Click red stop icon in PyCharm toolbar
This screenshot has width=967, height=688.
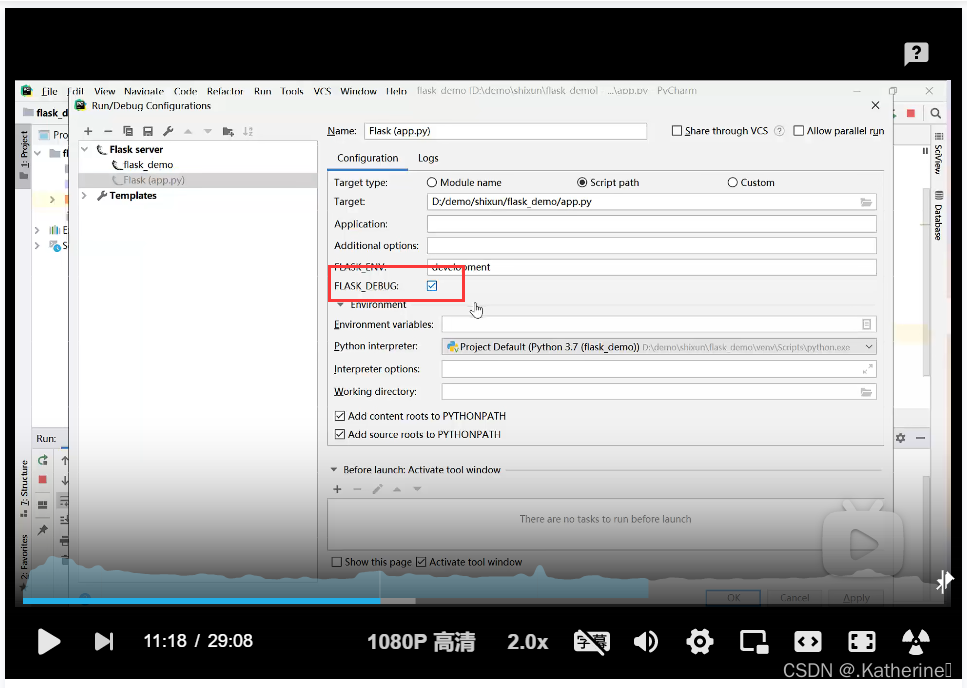(911, 113)
